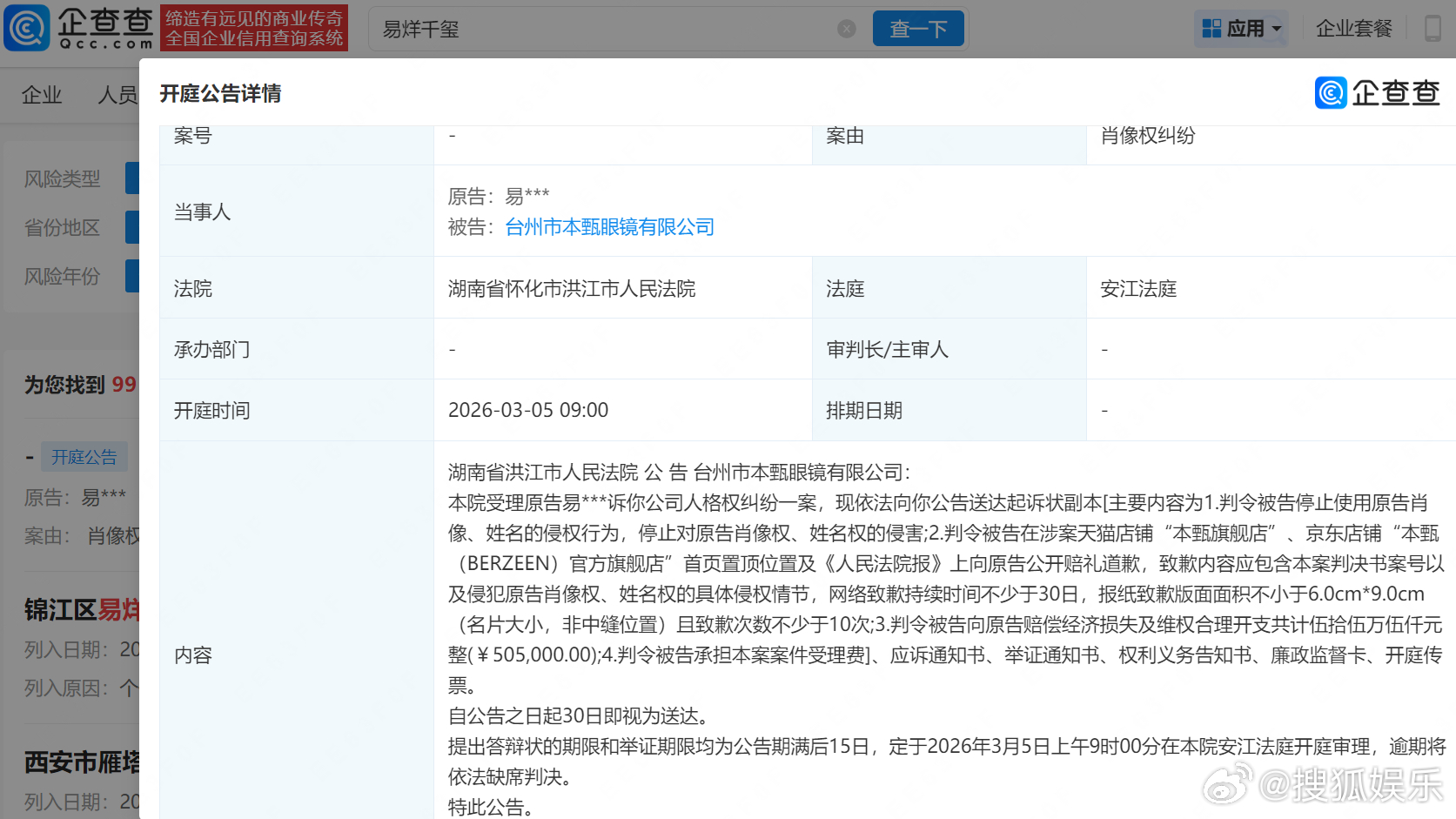Click the 法院 row label
This screenshot has height=819, width=1456.
click(192, 289)
